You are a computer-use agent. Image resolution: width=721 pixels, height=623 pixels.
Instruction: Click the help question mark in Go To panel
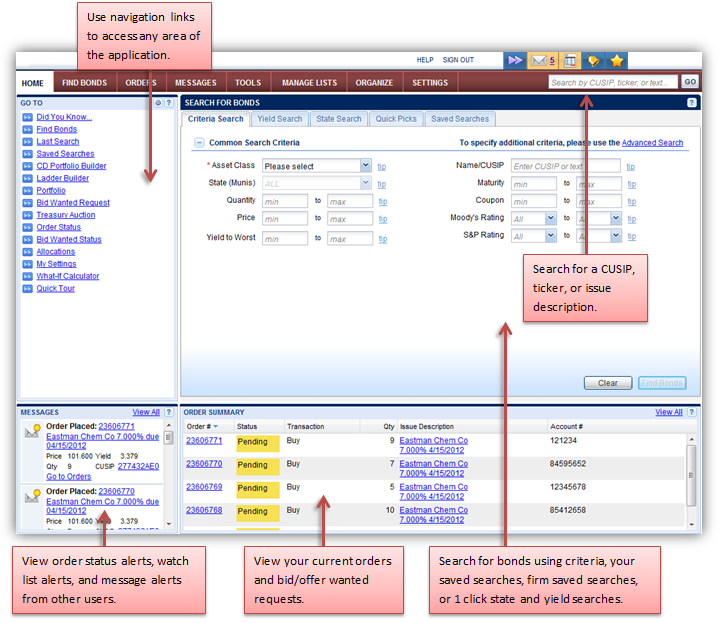[x=169, y=103]
